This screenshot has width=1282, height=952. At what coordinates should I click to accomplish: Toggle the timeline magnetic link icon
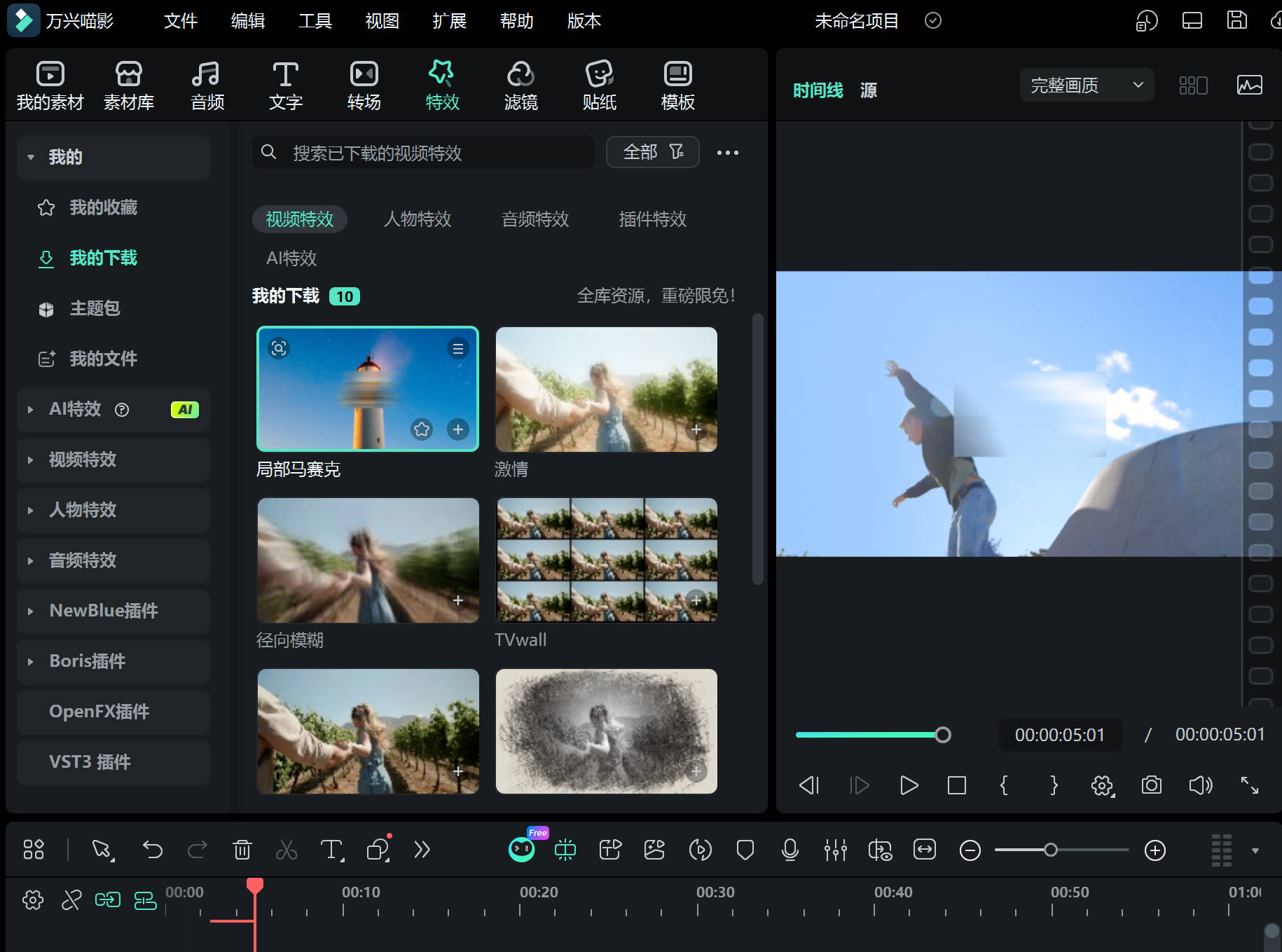pyautogui.click(x=108, y=899)
